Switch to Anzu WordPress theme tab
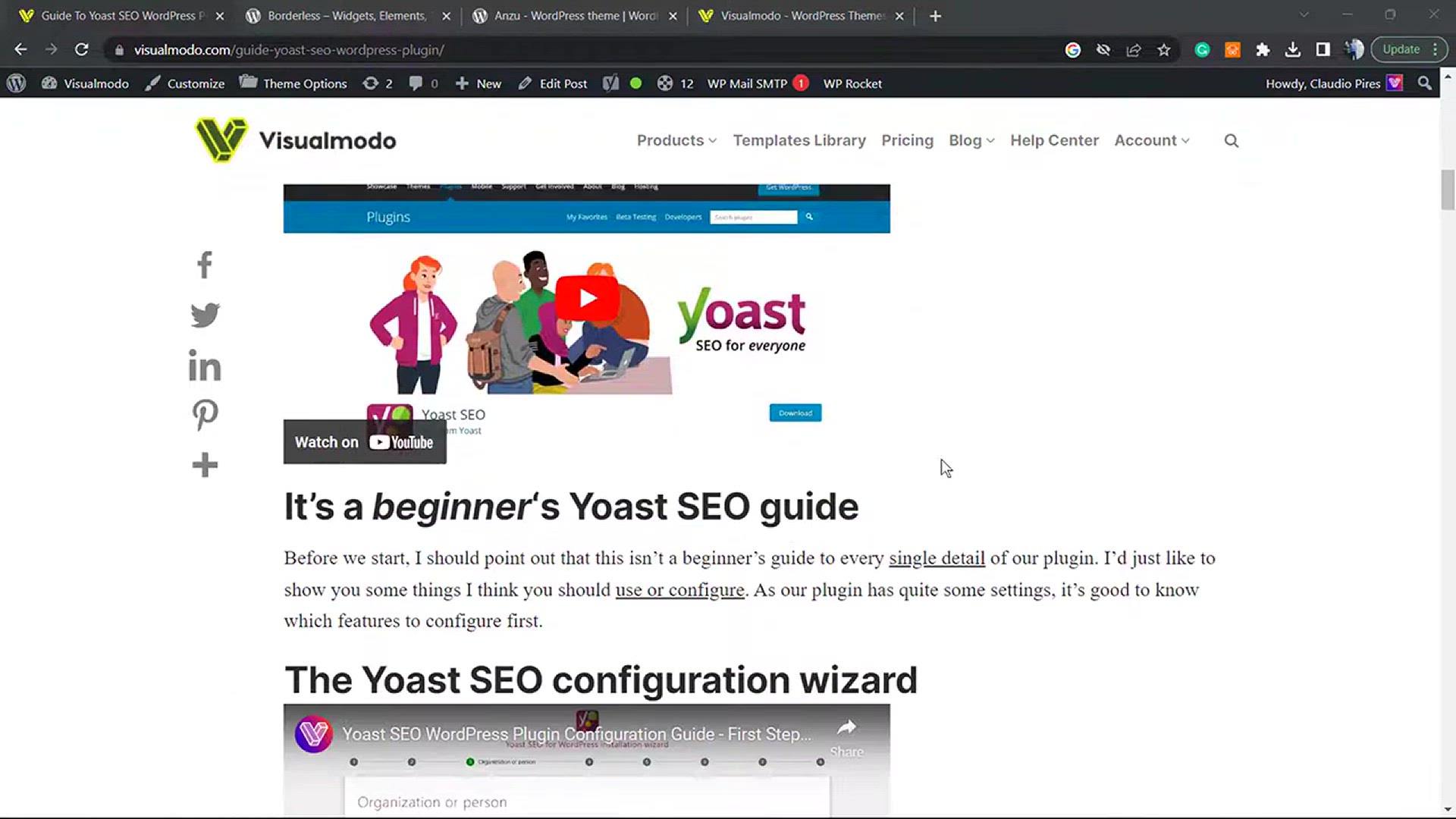1456x819 pixels. (575, 16)
